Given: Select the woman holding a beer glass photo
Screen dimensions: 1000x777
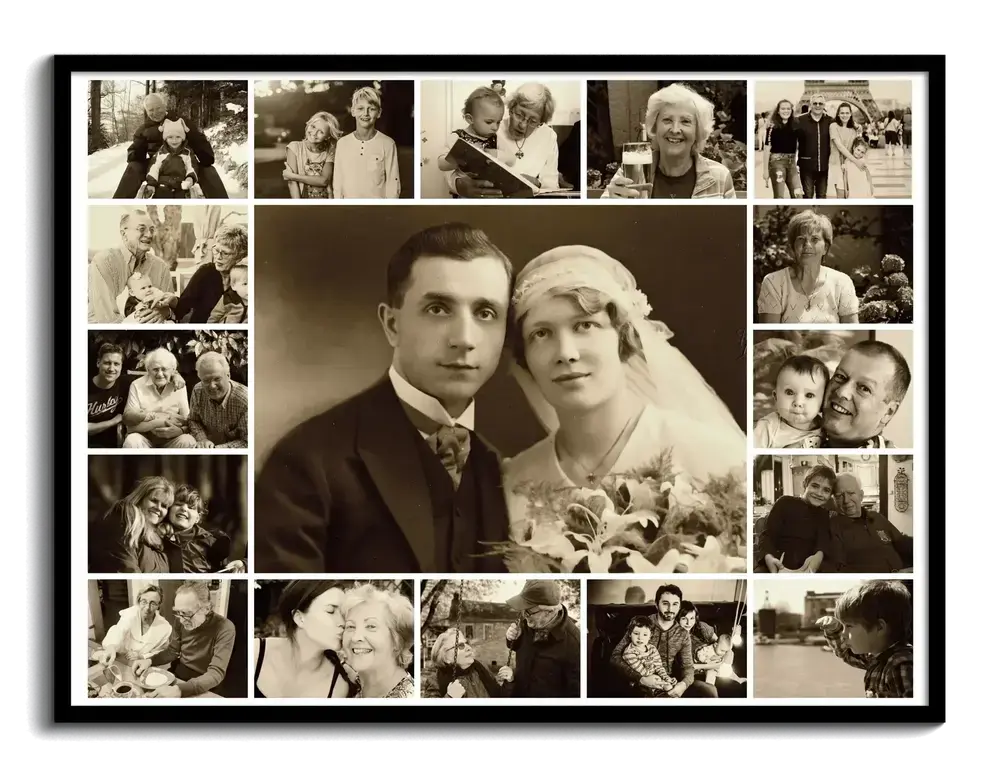Looking at the screenshot, I should click(x=667, y=139).
